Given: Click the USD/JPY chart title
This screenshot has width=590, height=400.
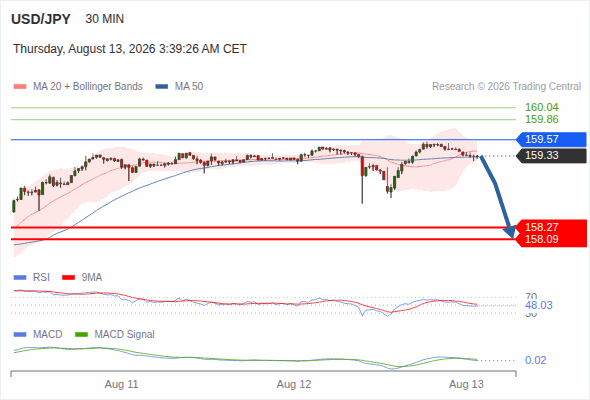Looking at the screenshot, I should coord(41,19).
